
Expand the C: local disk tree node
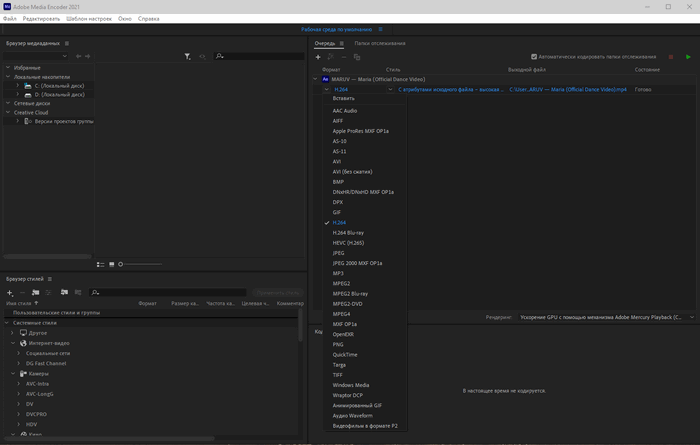[18, 86]
